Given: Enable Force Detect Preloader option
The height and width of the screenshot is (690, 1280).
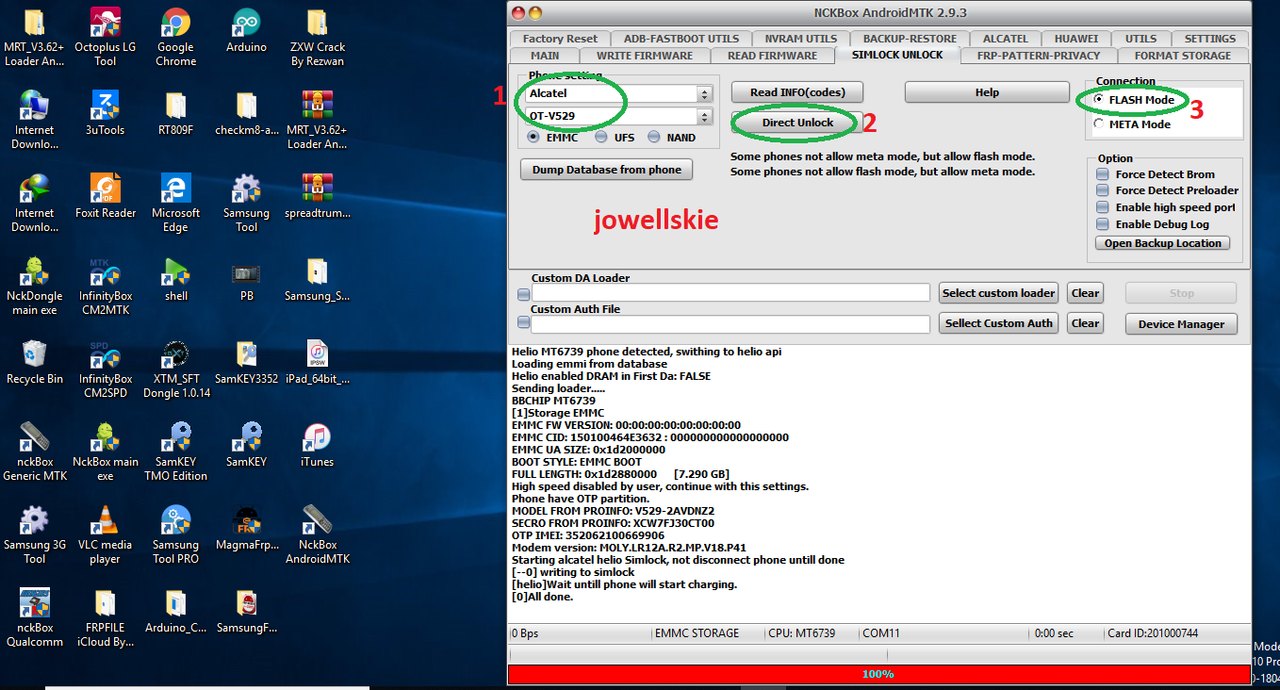Looking at the screenshot, I should [x=1102, y=190].
